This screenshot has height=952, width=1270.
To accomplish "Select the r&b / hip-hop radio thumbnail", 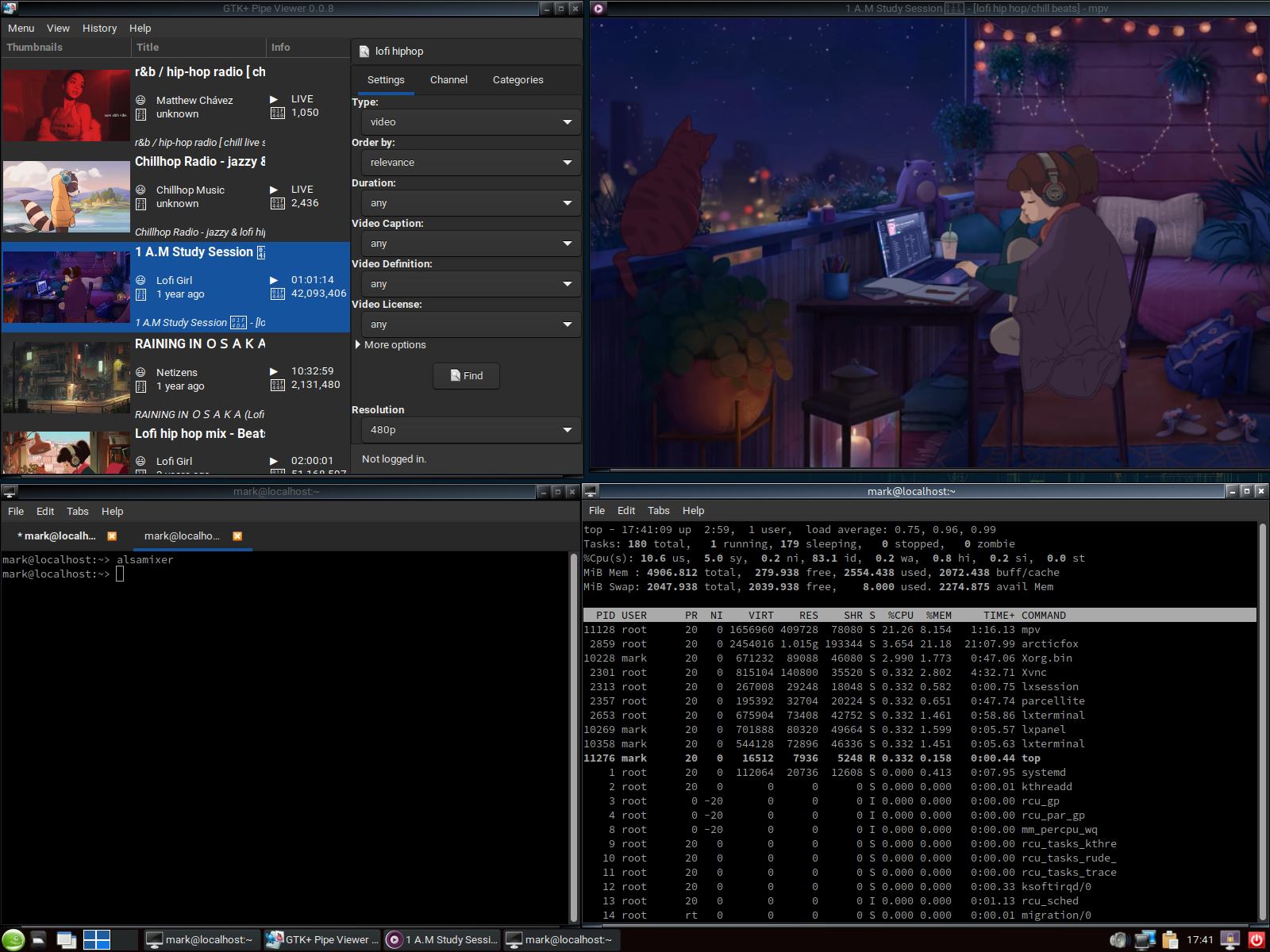I will coord(66,106).
